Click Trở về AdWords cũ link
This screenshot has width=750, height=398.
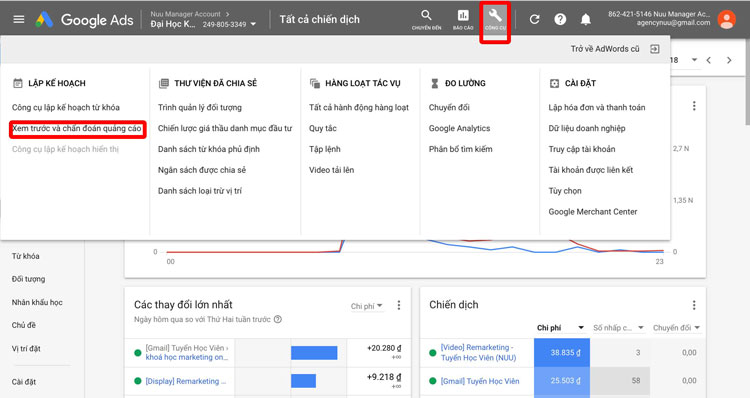pyautogui.click(x=605, y=49)
